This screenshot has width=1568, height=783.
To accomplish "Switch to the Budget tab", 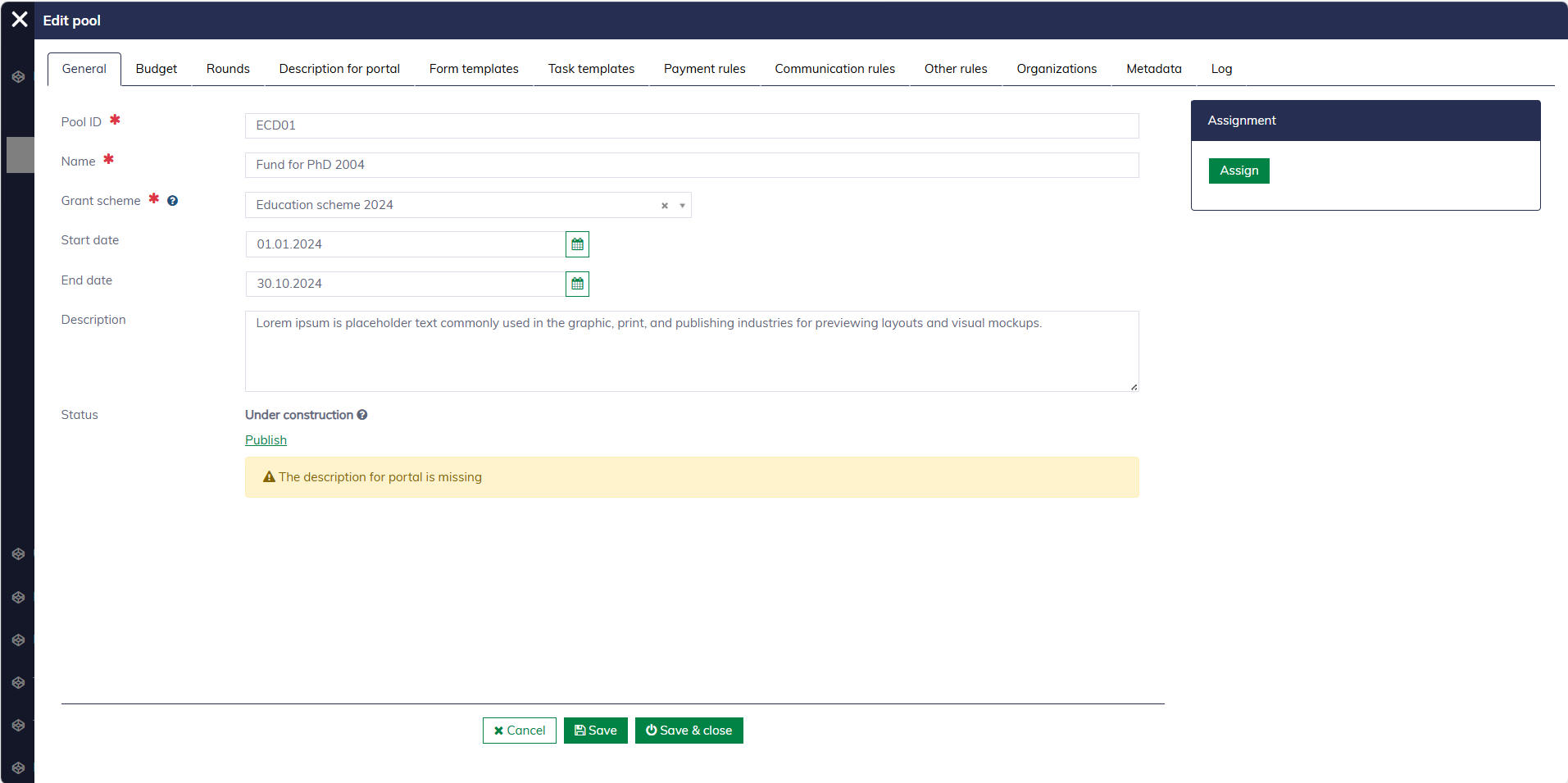I will [x=157, y=69].
